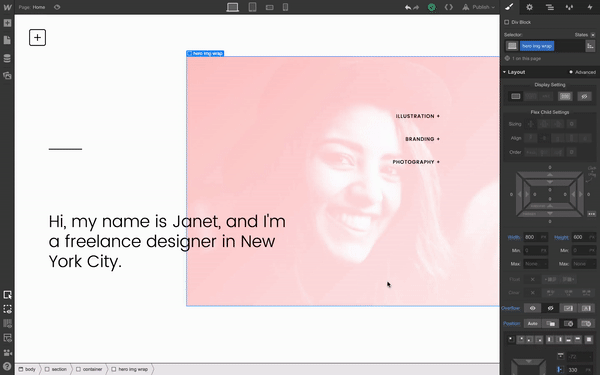This screenshot has height=375, width=600.
Task: Open the Max width None dropdown
Action: [x=536, y=264]
